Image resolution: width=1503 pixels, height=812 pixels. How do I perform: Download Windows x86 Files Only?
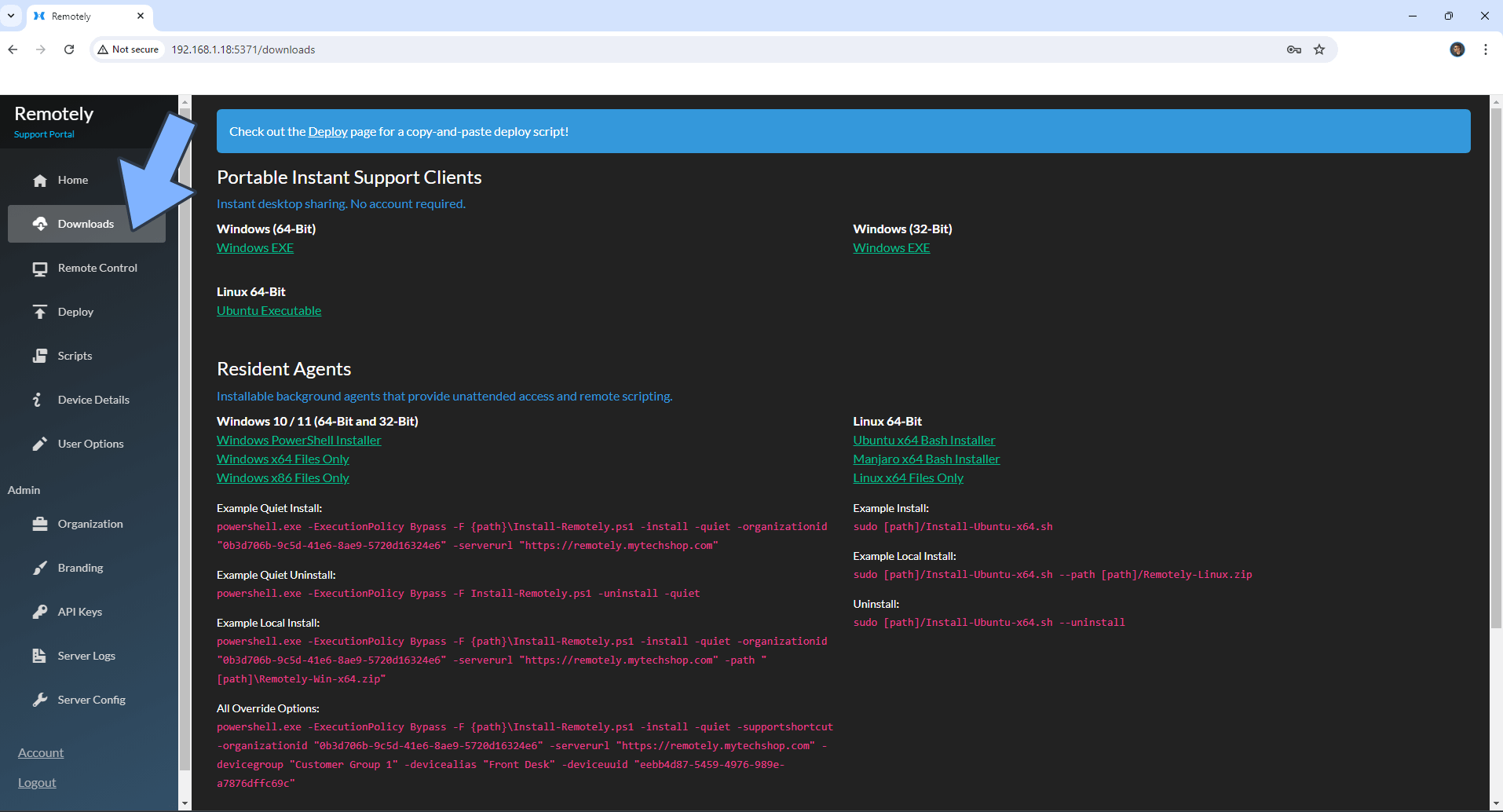tap(283, 477)
